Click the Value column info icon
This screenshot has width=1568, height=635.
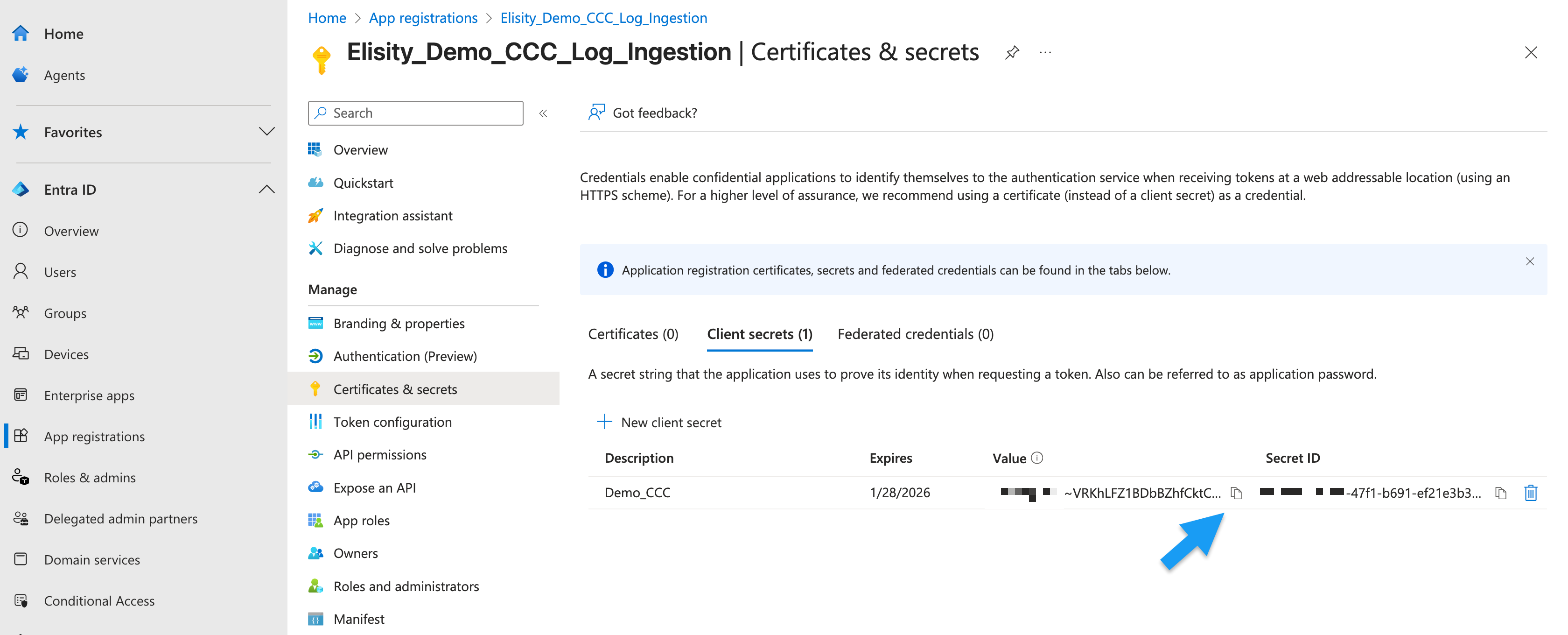pyautogui.click(x=1037, y=458)
